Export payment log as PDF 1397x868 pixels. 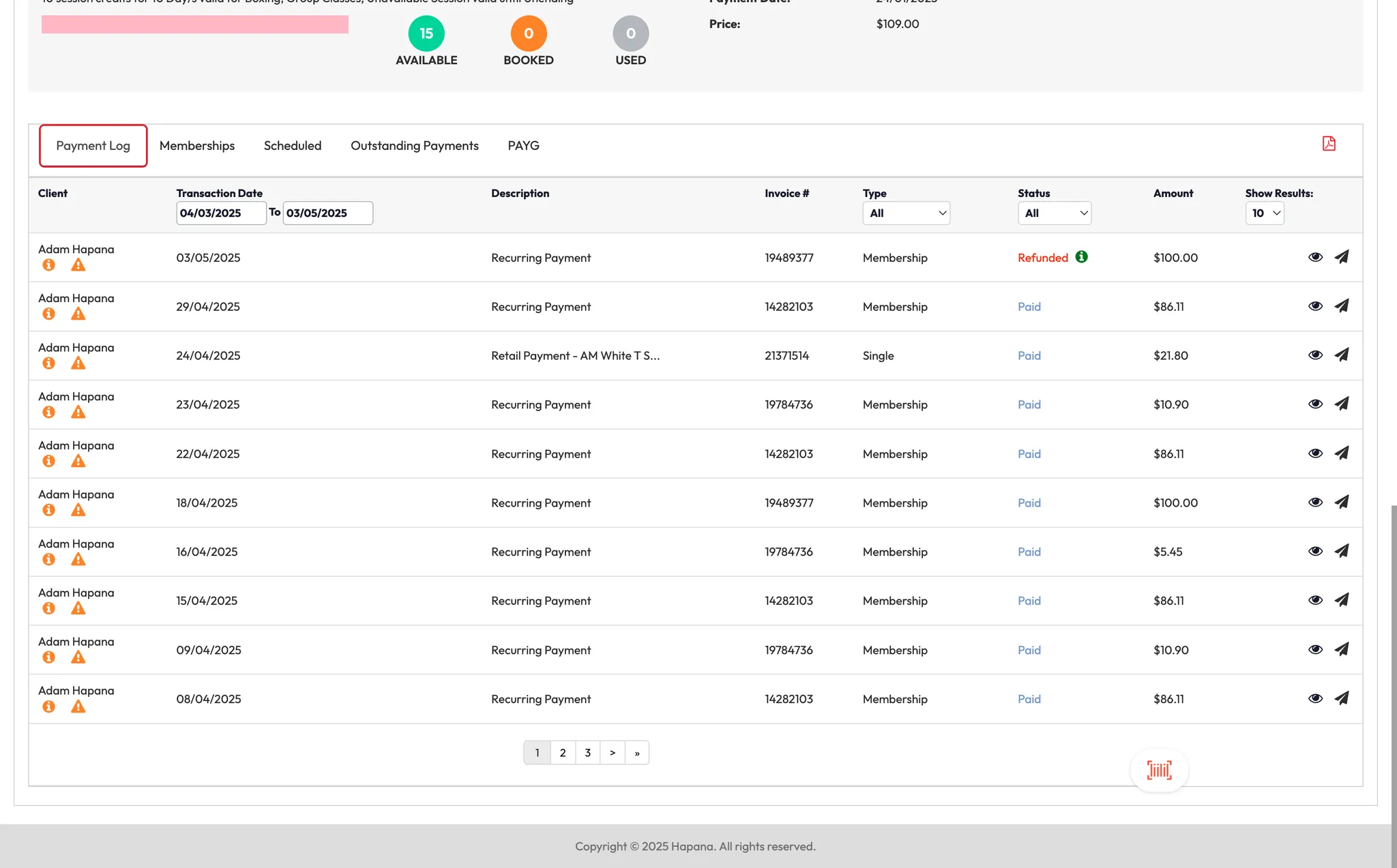click(x=1329, y=144)
